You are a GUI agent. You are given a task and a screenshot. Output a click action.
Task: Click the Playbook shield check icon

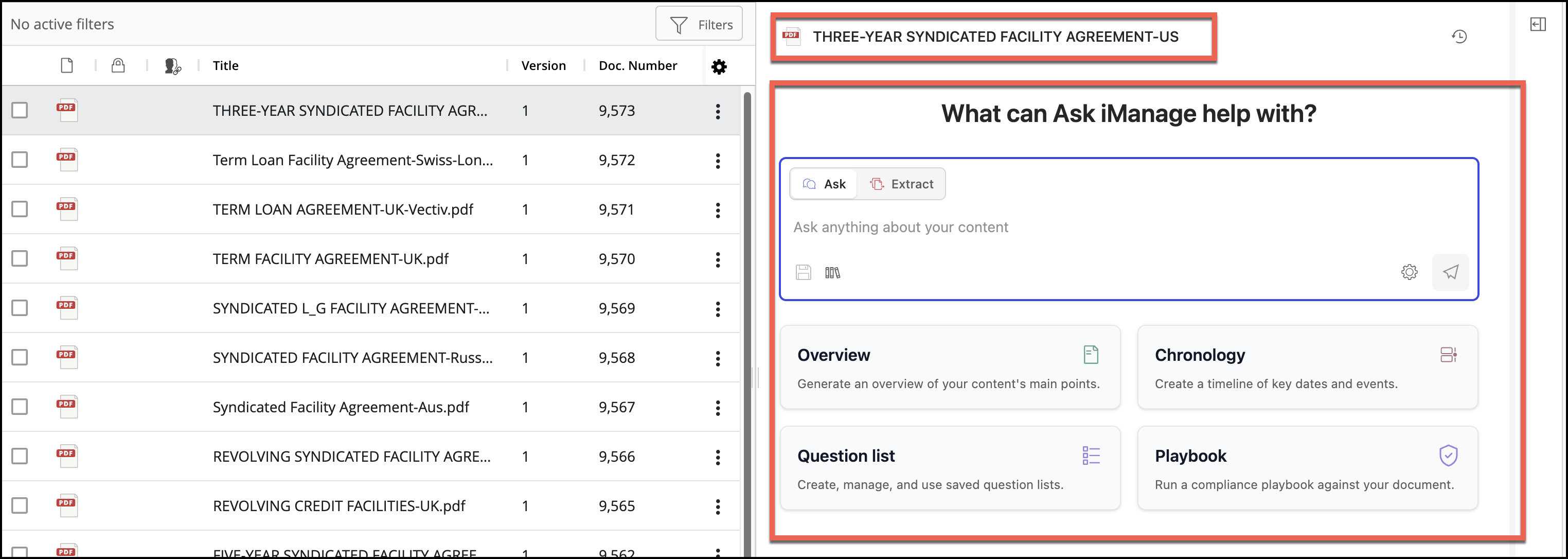click(1448, 456)
